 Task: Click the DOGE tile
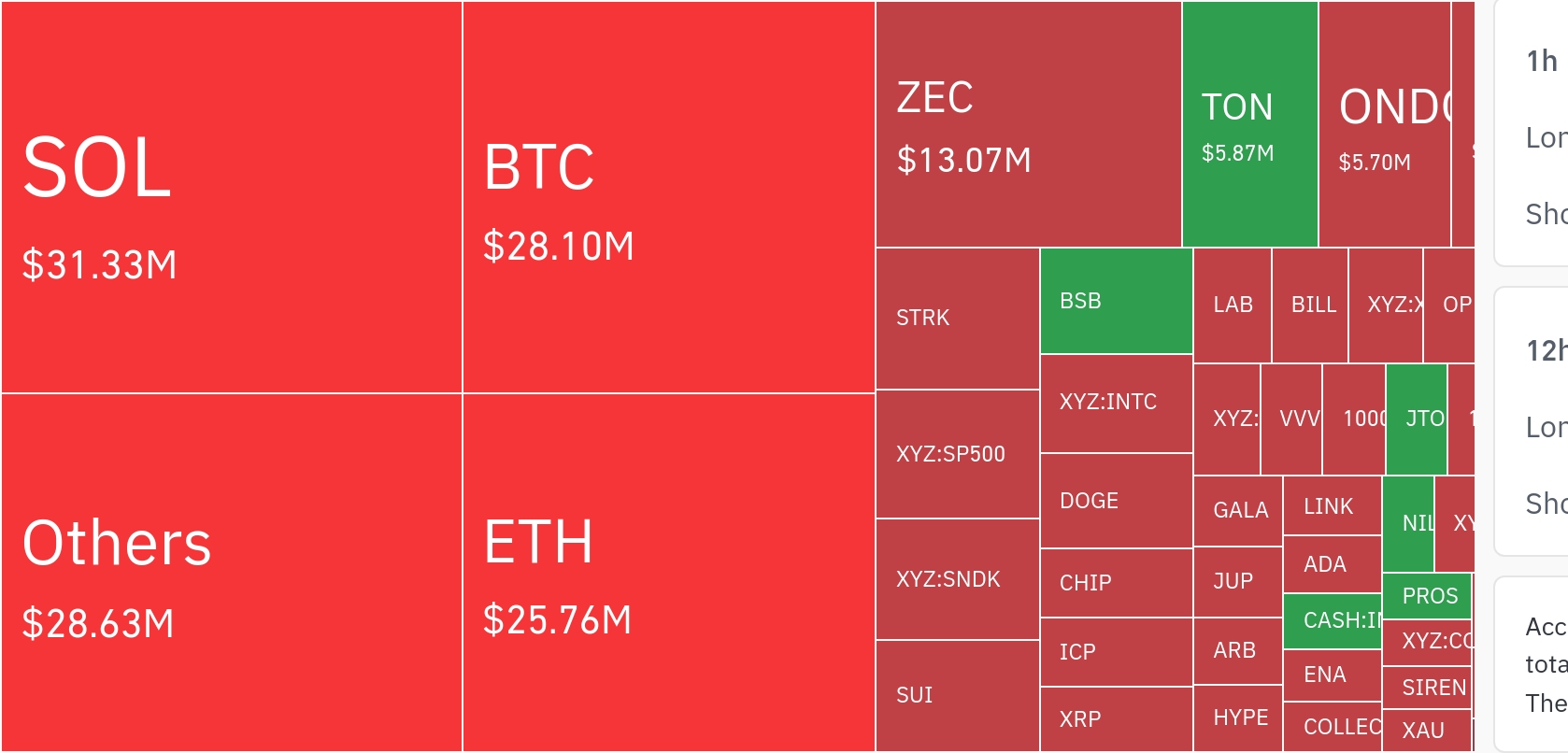pyautogui.click(x=1117, y=501)
